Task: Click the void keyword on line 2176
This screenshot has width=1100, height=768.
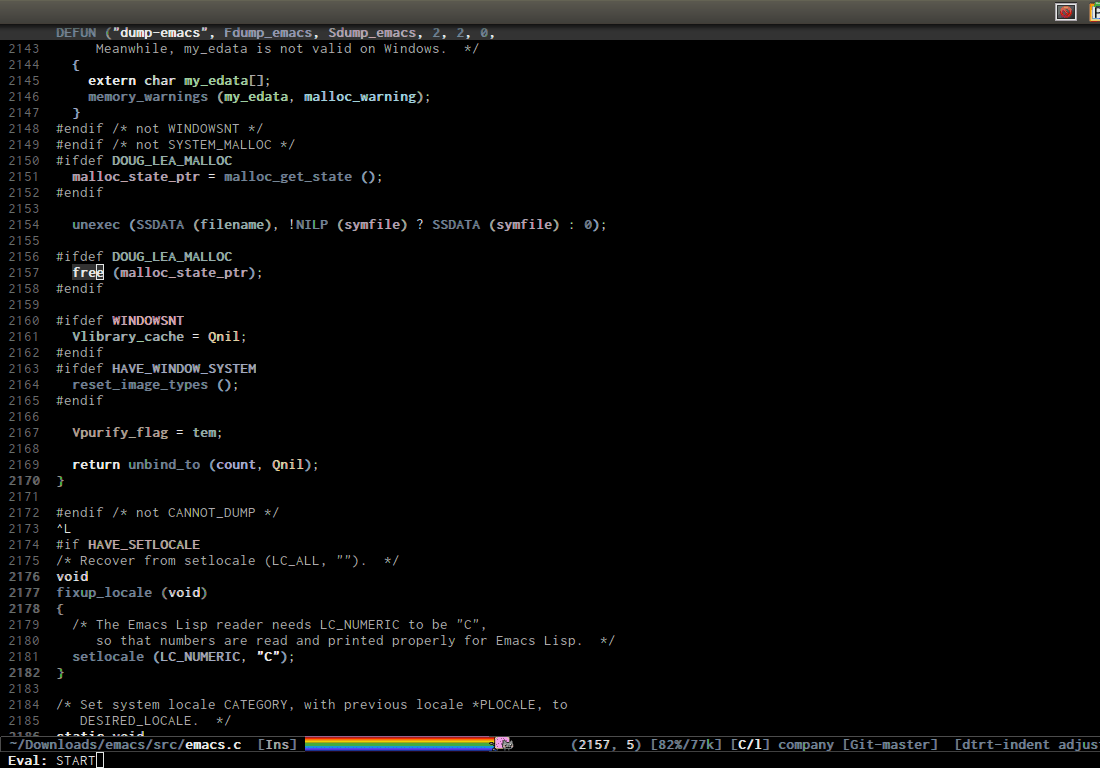Action: [72, 577]
